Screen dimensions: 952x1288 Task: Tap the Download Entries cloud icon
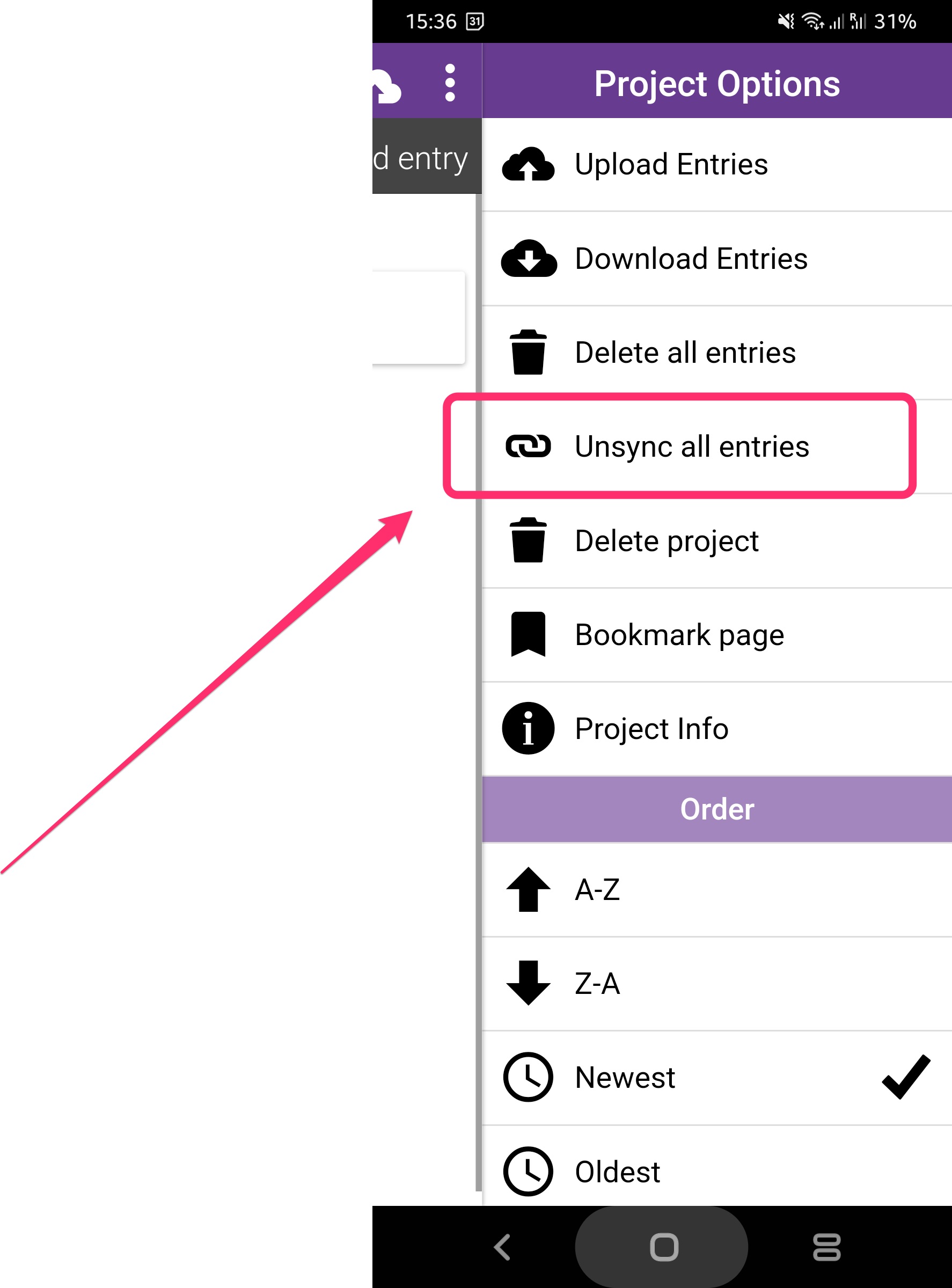[528, 259]
